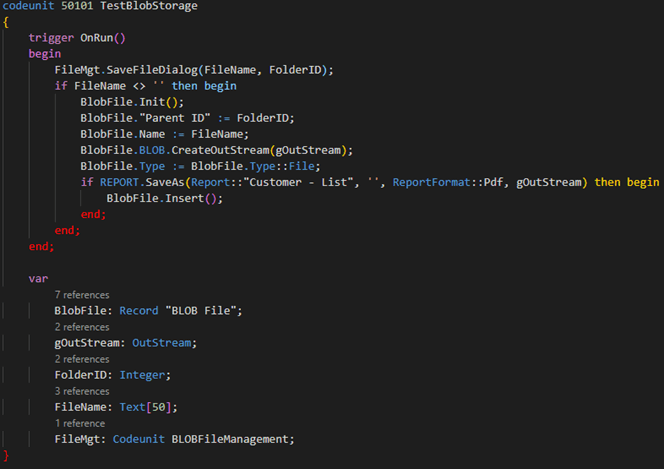
Task: Click 'Integer' type in FolderID declaration
Action: coord(142,375)
